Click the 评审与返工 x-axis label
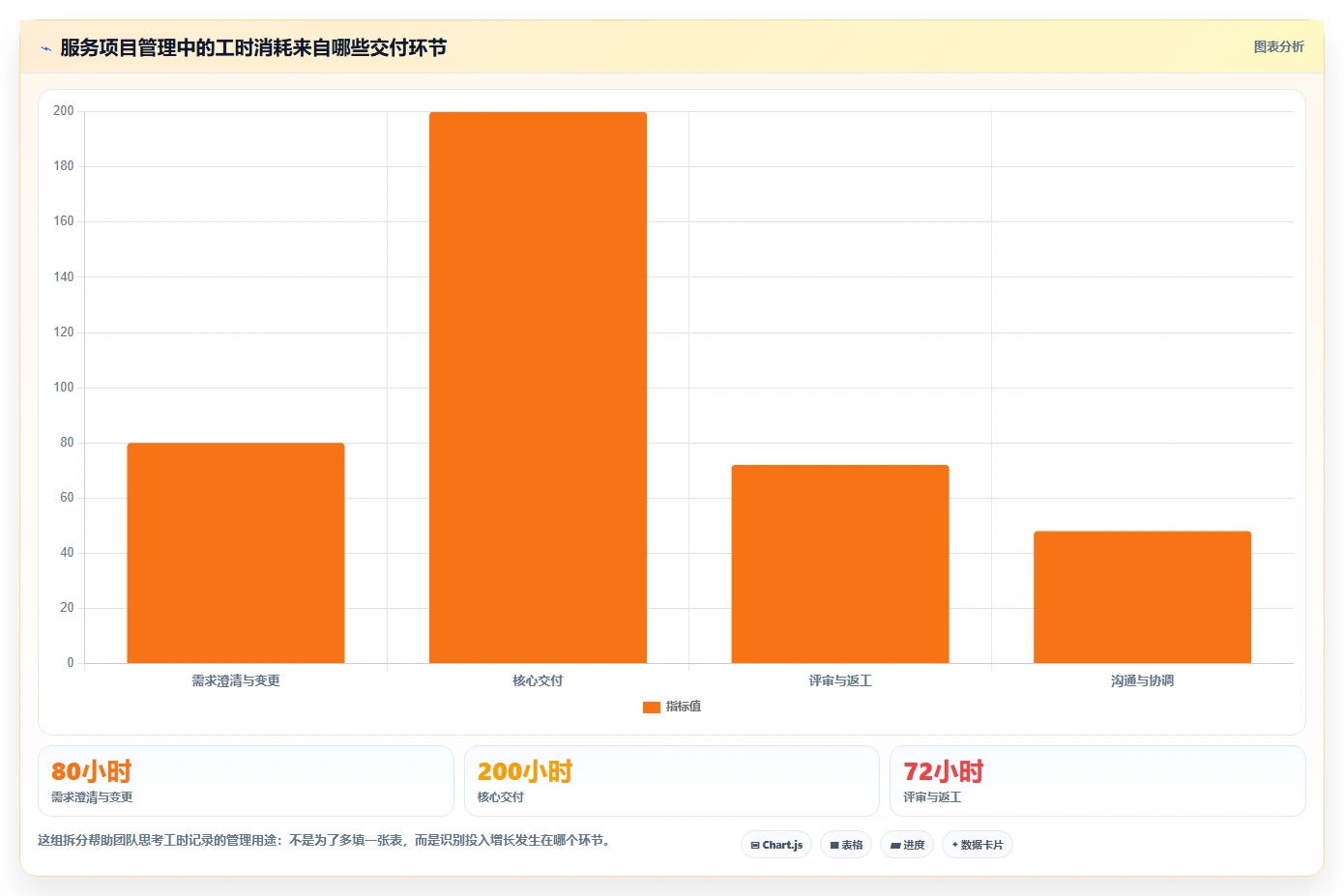1344x896 pixels. click(840, 680)
